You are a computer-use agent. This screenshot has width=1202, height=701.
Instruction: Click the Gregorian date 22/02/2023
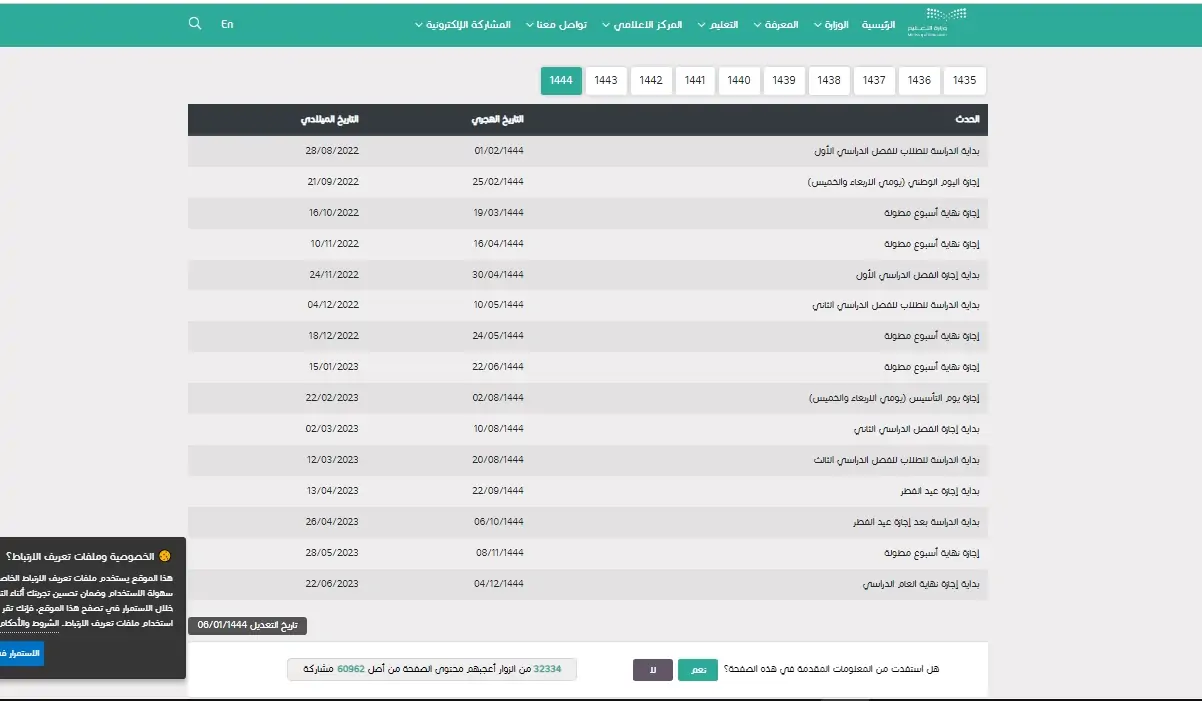(x=333, y=398)
